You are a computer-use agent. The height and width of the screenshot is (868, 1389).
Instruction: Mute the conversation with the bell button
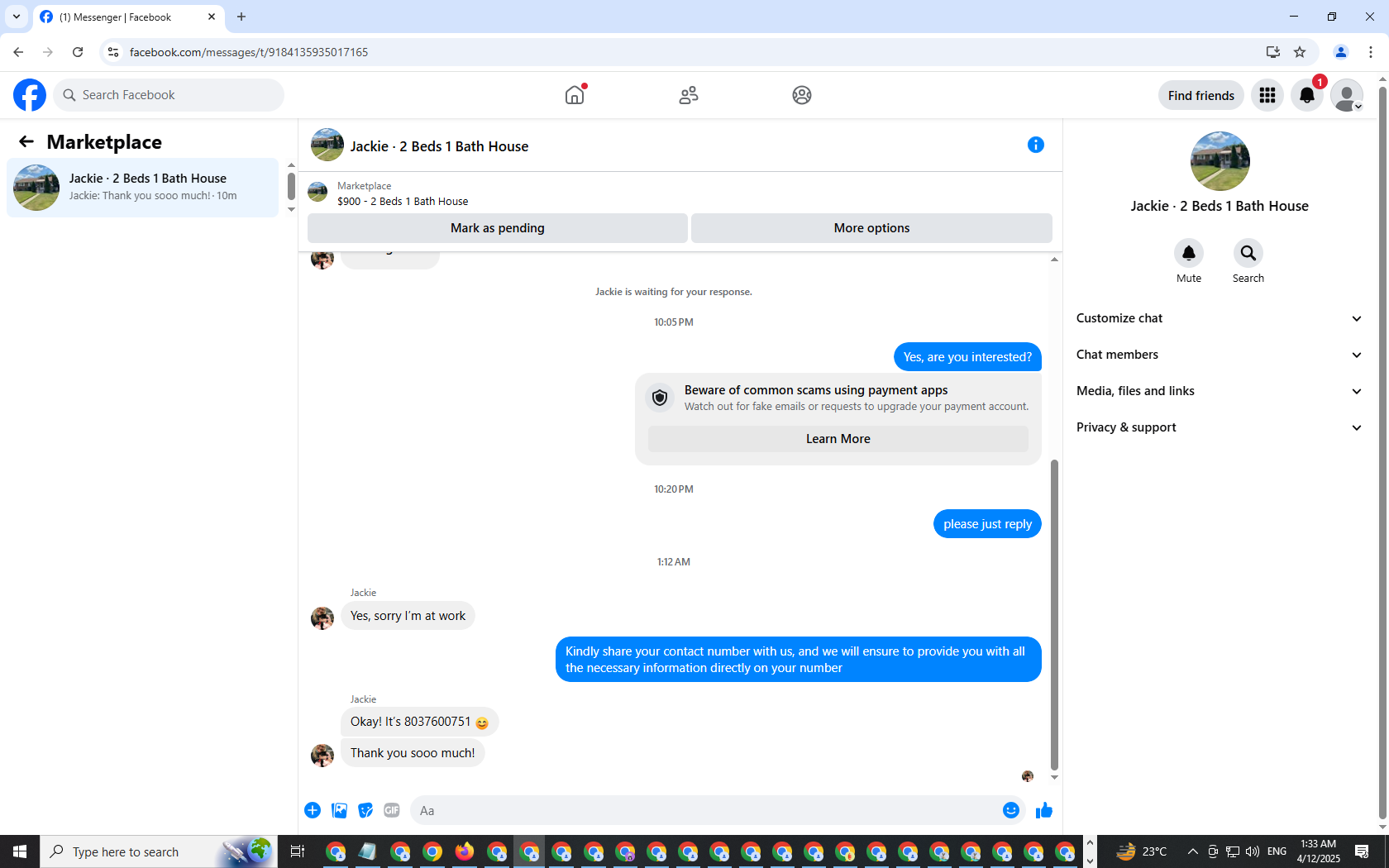pos(1189,253)
